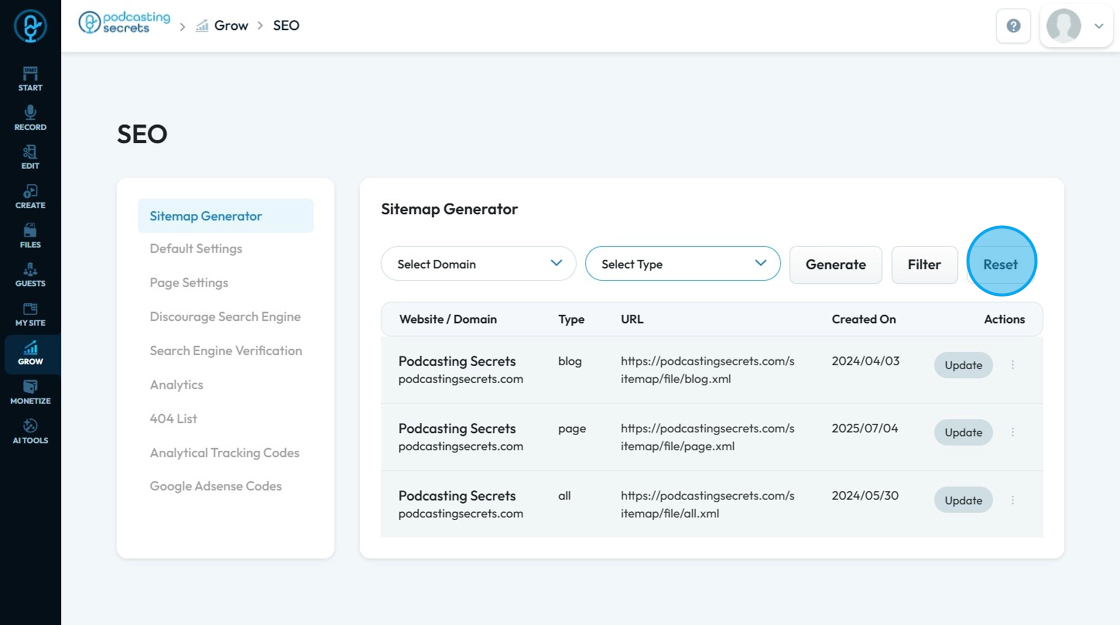1120x625 pixels.
Task: Open more actions for blog sitemap row
Action: click(1012, 365)
